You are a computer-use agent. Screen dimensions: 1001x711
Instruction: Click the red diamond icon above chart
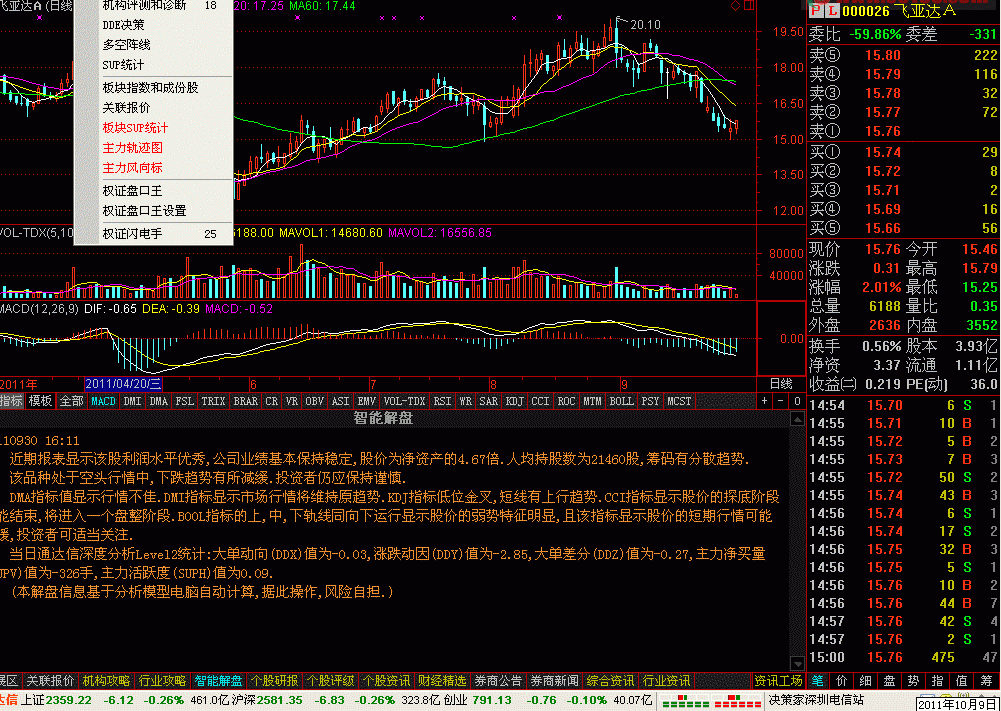tap(735, 6)
